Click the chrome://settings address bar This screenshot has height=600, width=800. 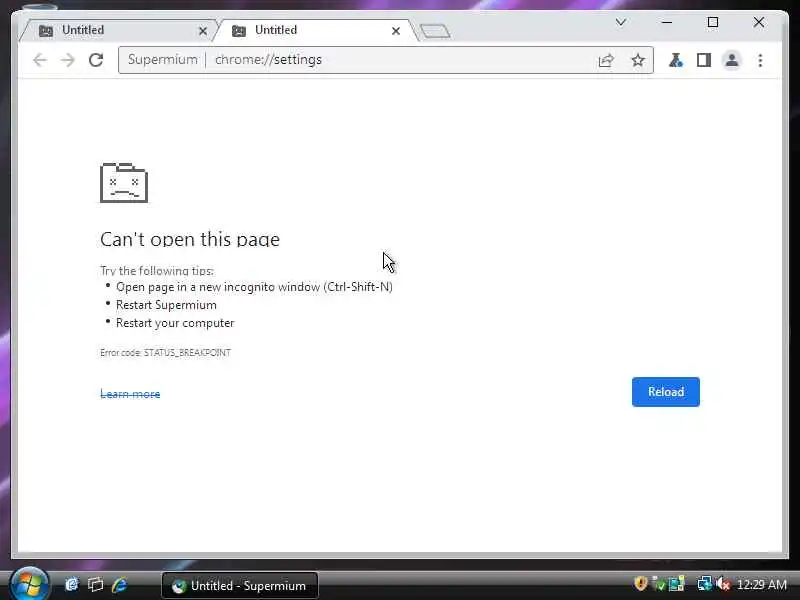point(386,60)
